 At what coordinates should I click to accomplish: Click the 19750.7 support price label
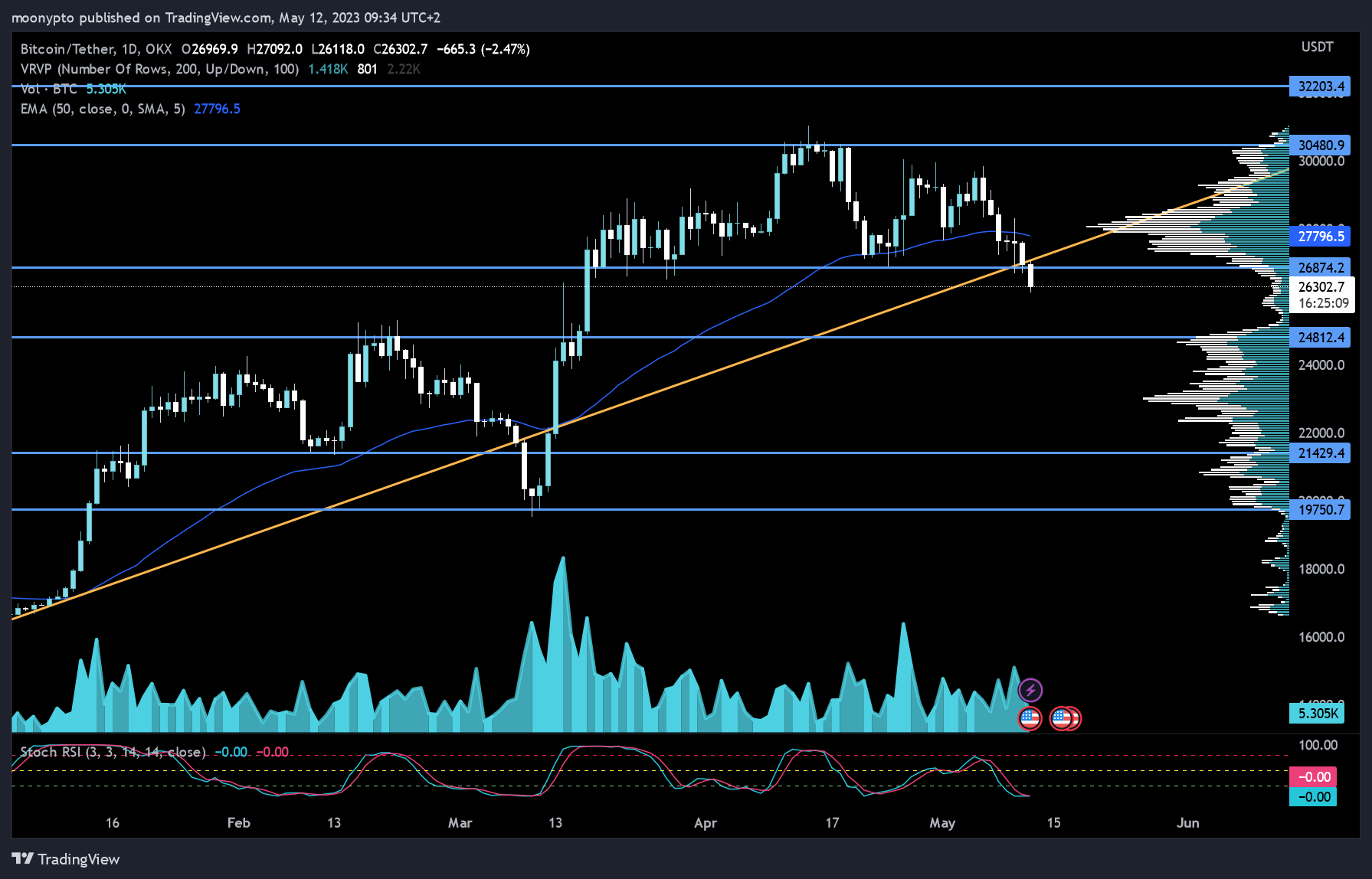(x=1321, y=509)
